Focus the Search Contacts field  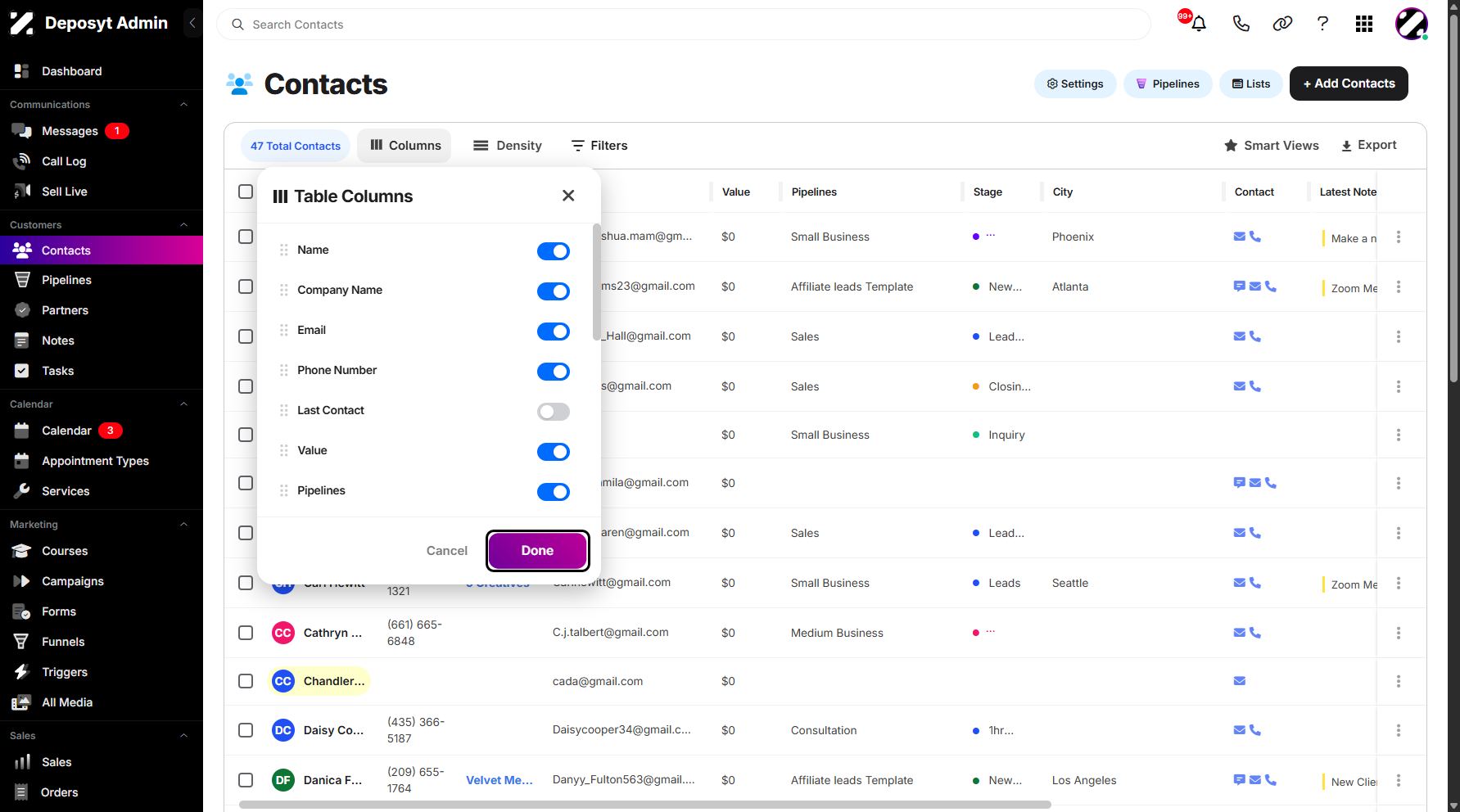(x=684, y=25)
